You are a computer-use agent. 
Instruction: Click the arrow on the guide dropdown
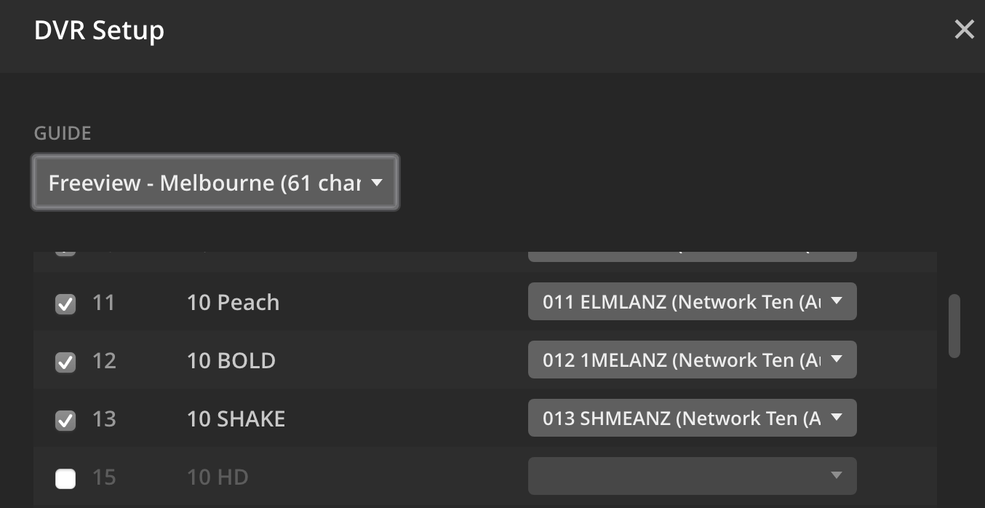pos(377,183)
